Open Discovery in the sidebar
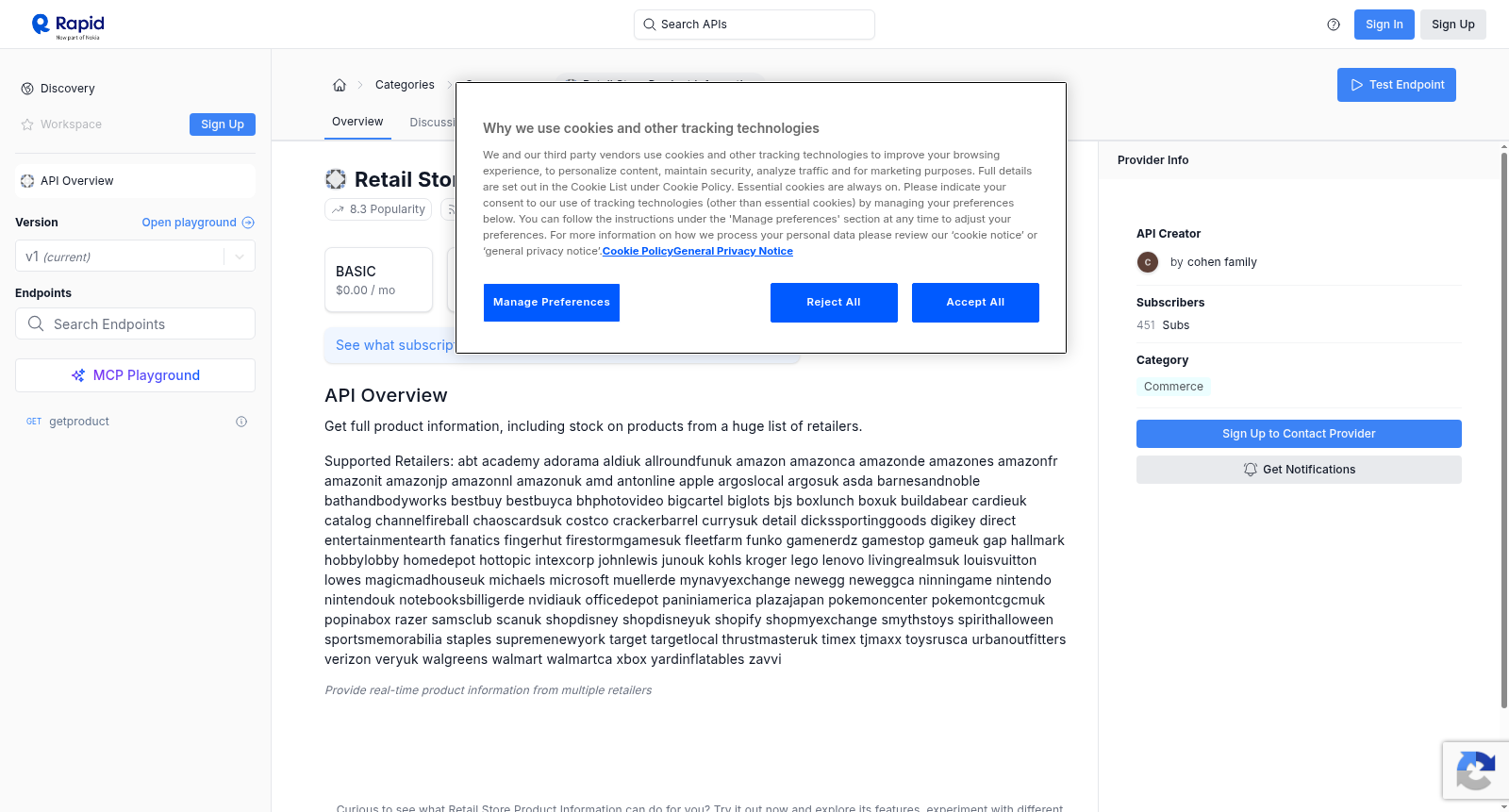 point(68,89)
